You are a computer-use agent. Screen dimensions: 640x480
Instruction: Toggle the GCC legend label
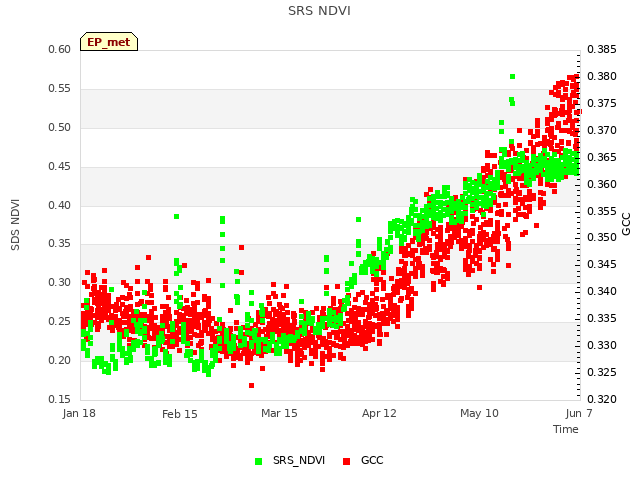pyautogui.click(x=372, y=460)
